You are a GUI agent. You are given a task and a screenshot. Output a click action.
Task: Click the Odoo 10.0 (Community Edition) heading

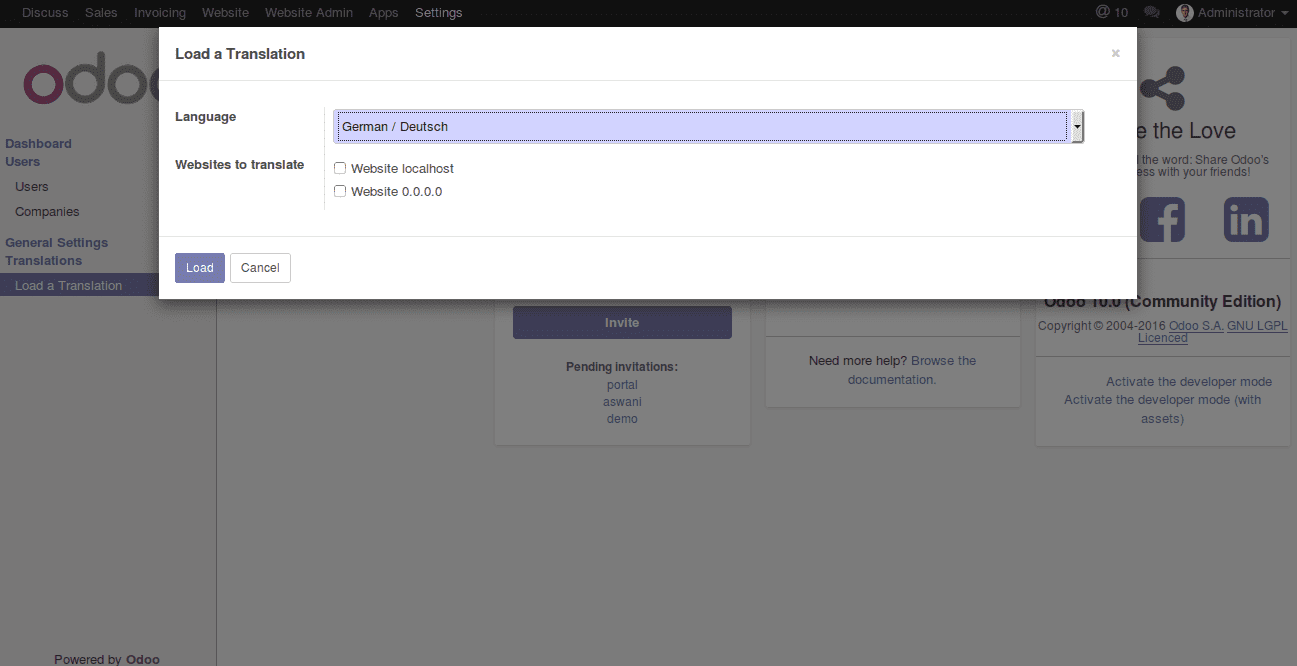1162,302
